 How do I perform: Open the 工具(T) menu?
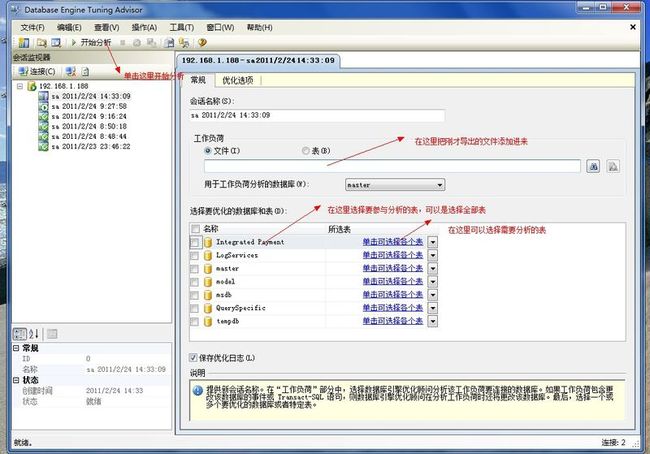tap(182, 28)
